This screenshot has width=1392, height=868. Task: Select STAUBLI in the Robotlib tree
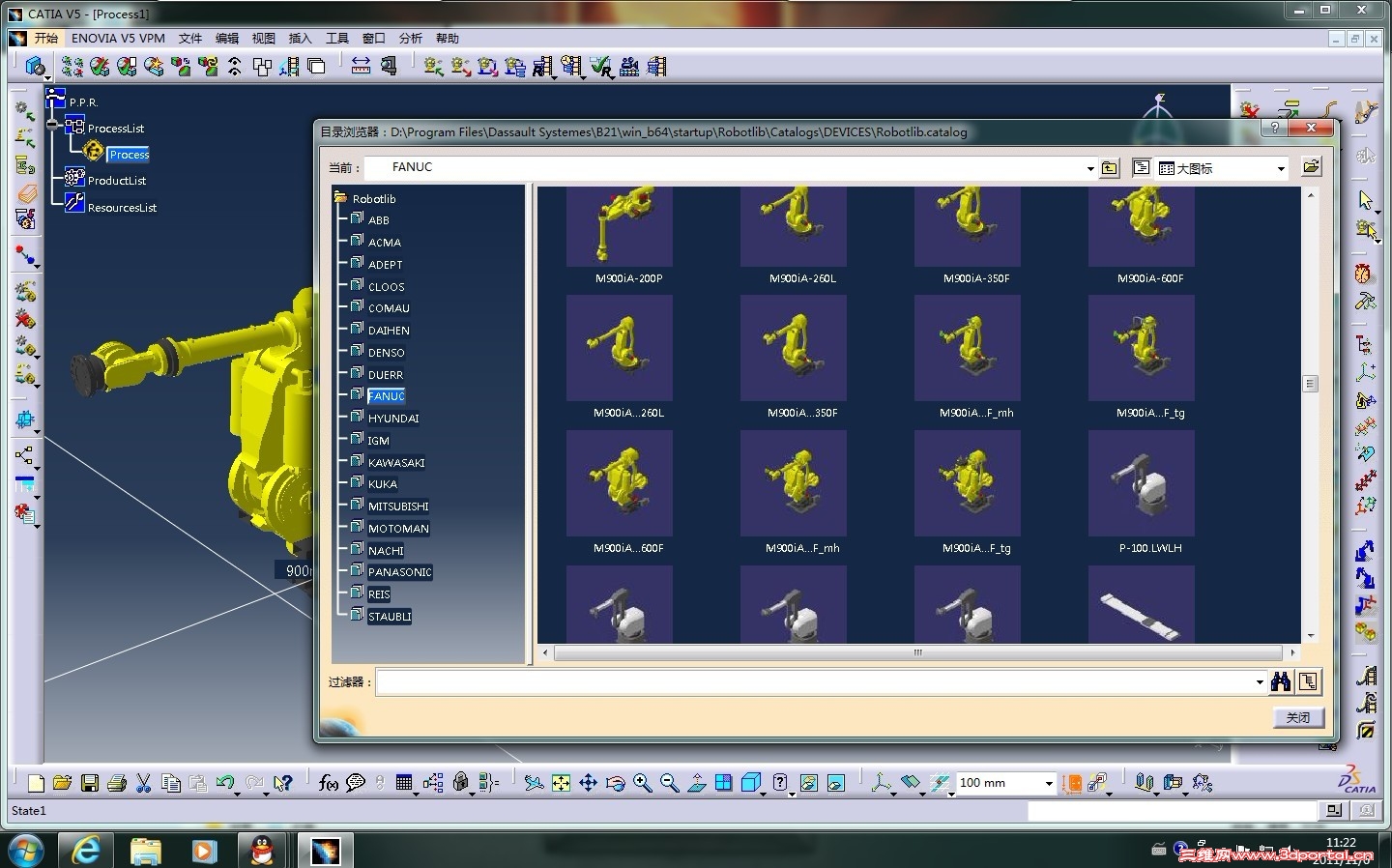coord(390,617)
